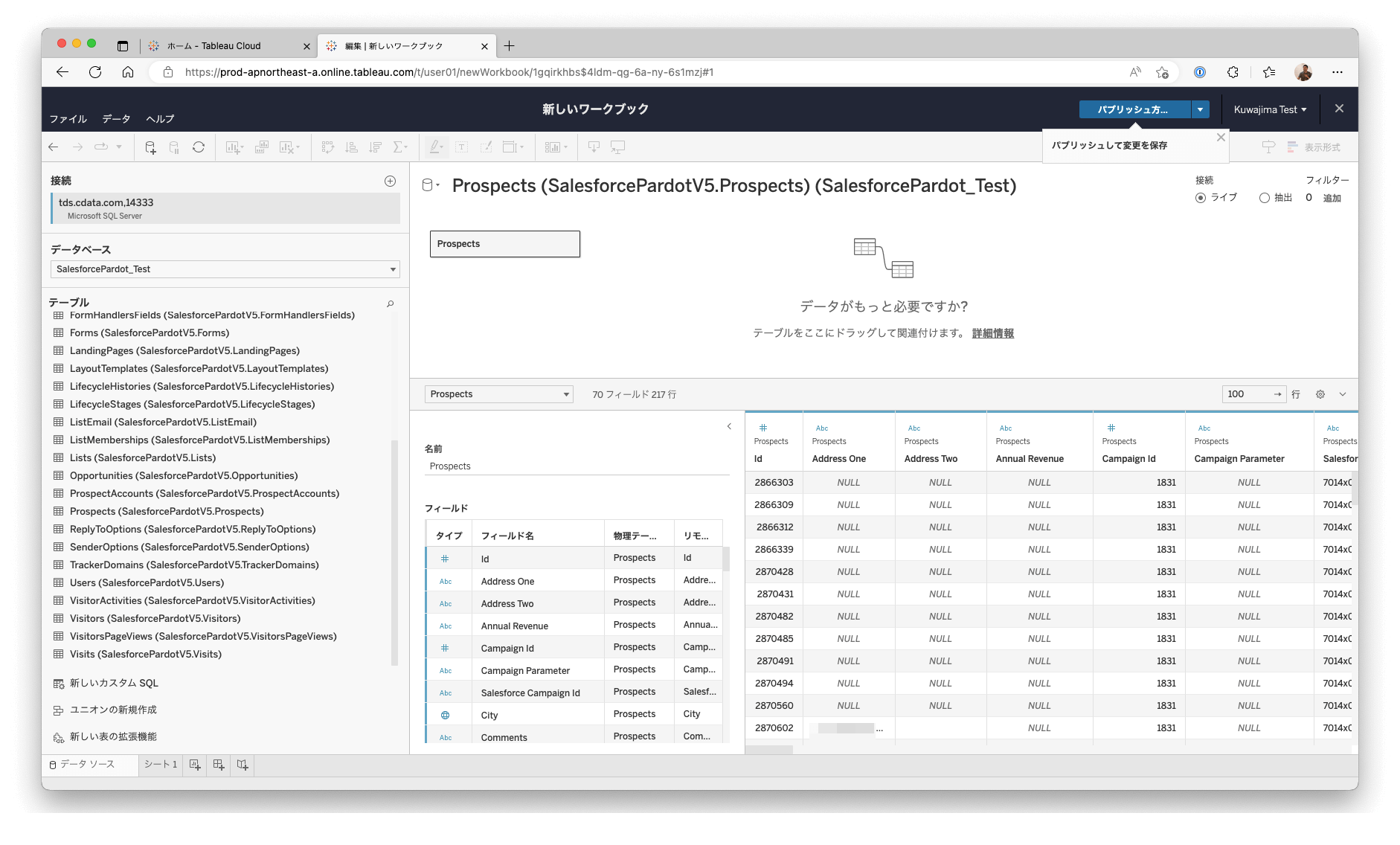Viewport: 1400px width, 845px height.
Task: Click the presentation mode icon
Action: point(617,147)
